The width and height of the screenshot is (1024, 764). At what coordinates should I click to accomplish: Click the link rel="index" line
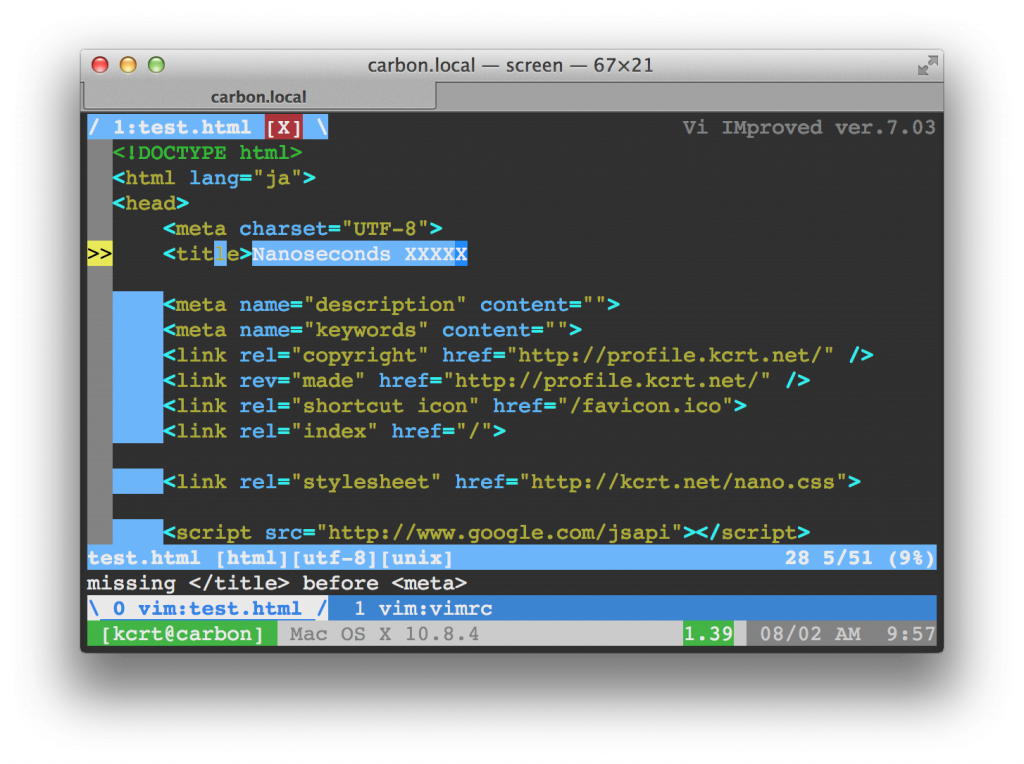335,431
